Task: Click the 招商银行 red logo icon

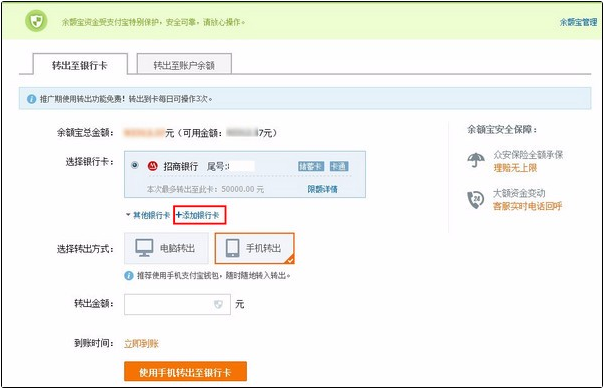Action: click(x=153, y=166)
